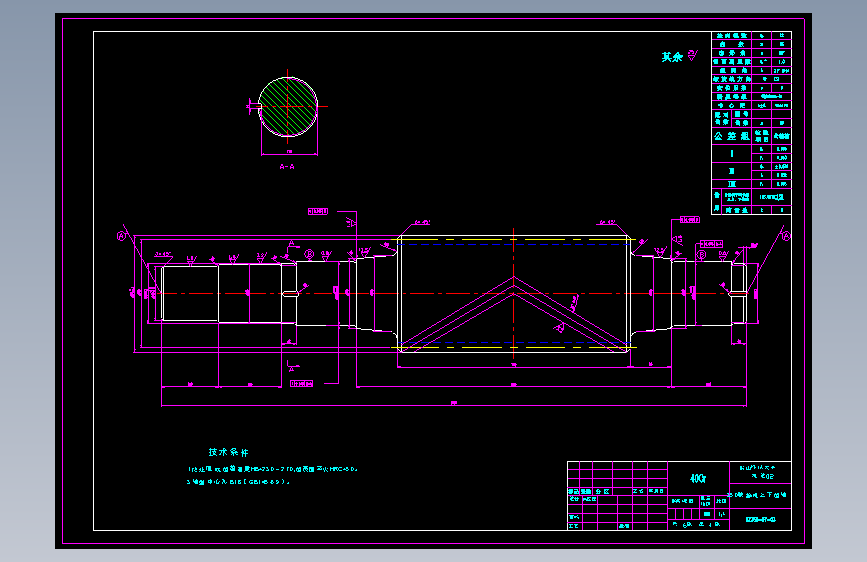867x562 pixels.
Task: Click the lower 'A' section cut marker
Action: tap(293, 366)
